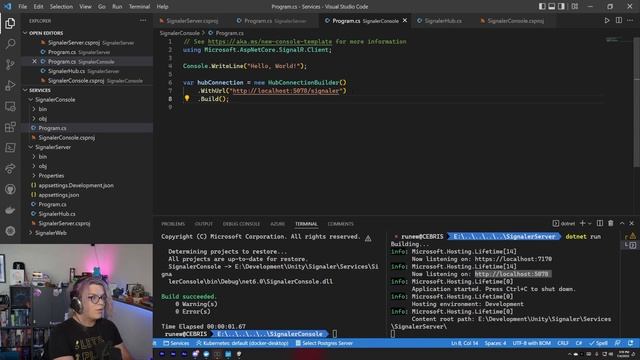Image resolution: width=640 pixels, height=360 pixels.
Task: Open the Explorer view in activity bar
Action: [x=10, y=23]
